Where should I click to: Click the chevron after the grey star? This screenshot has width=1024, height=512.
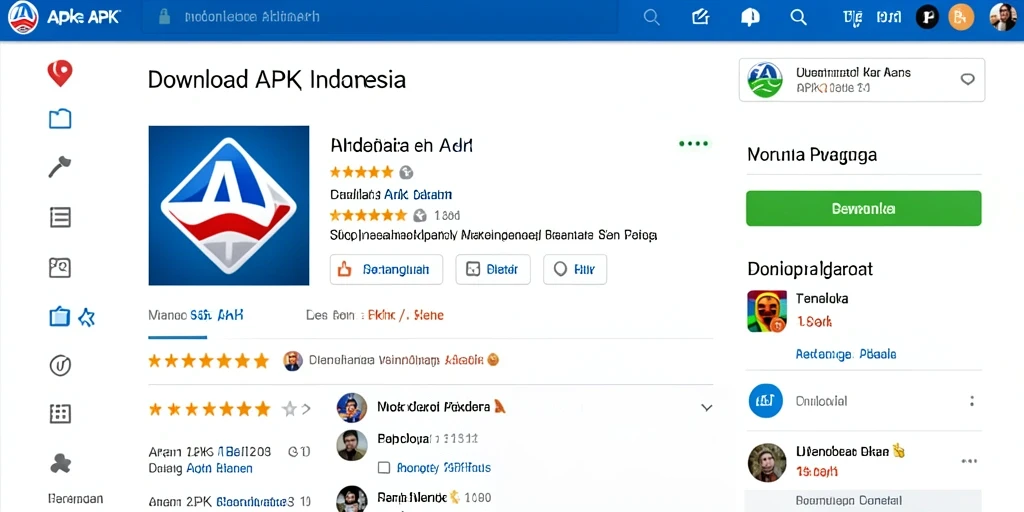coord(306,409)
